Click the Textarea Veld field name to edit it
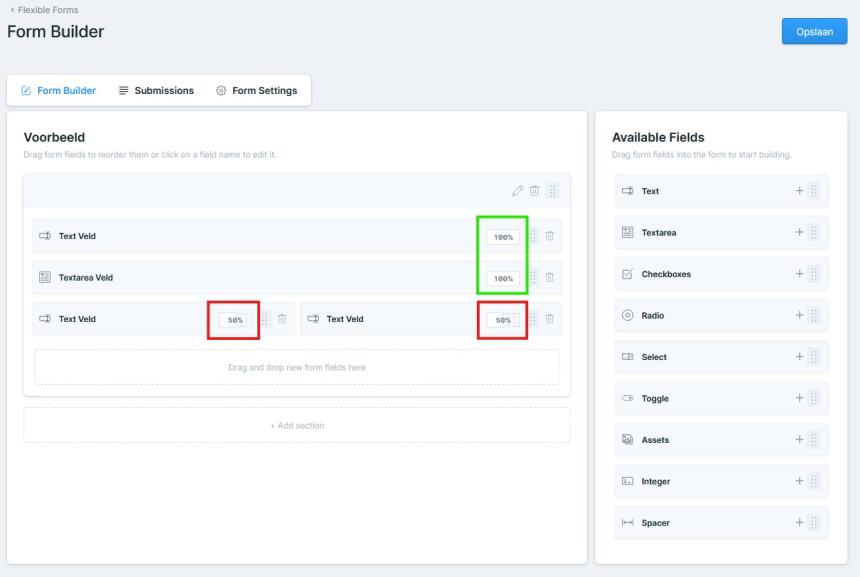The height and width of the screenshot is (577, 860). 86,278
